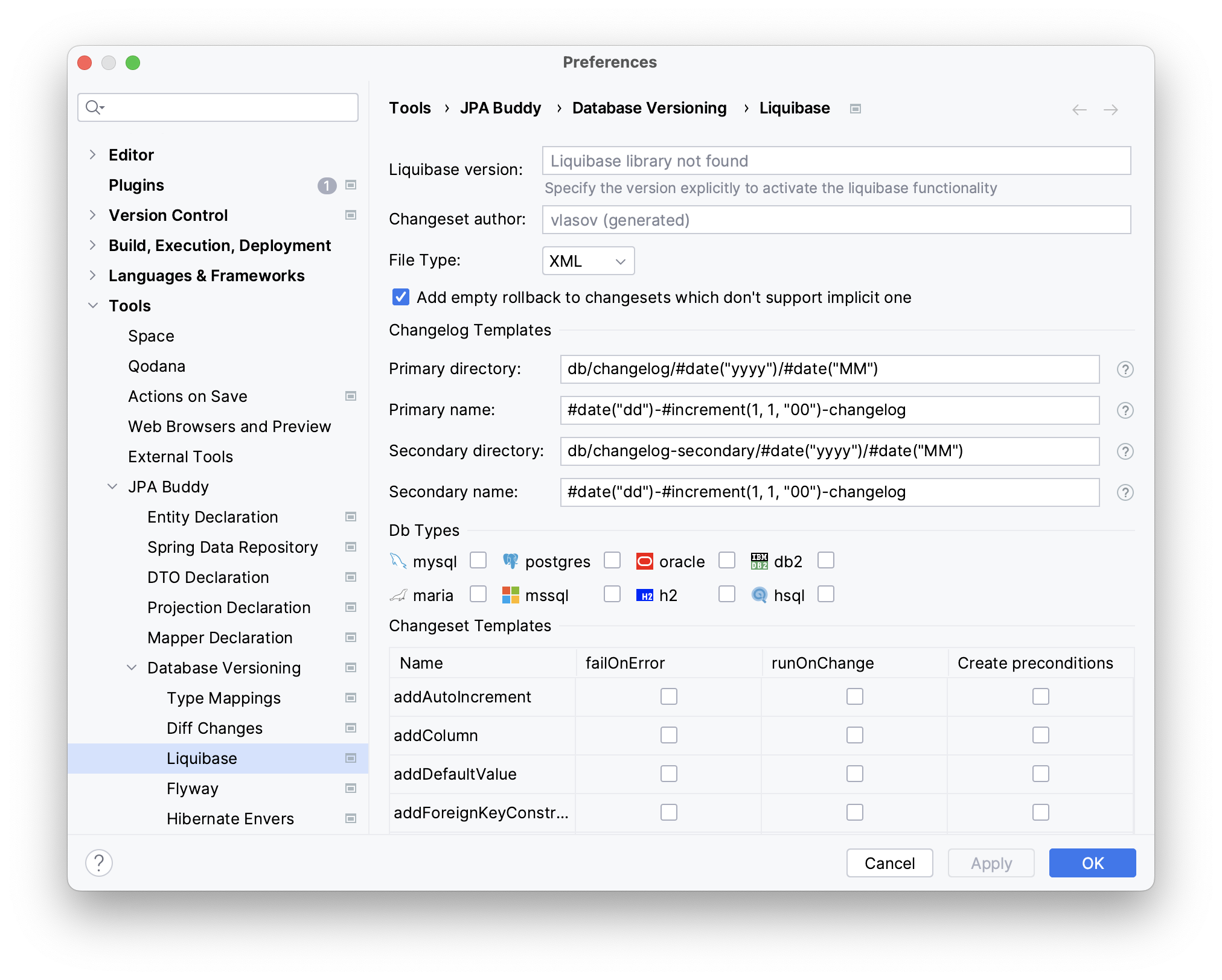Click the Primary directory template field
Viewport: 1222px width, 980px height.
pos(830,369)
